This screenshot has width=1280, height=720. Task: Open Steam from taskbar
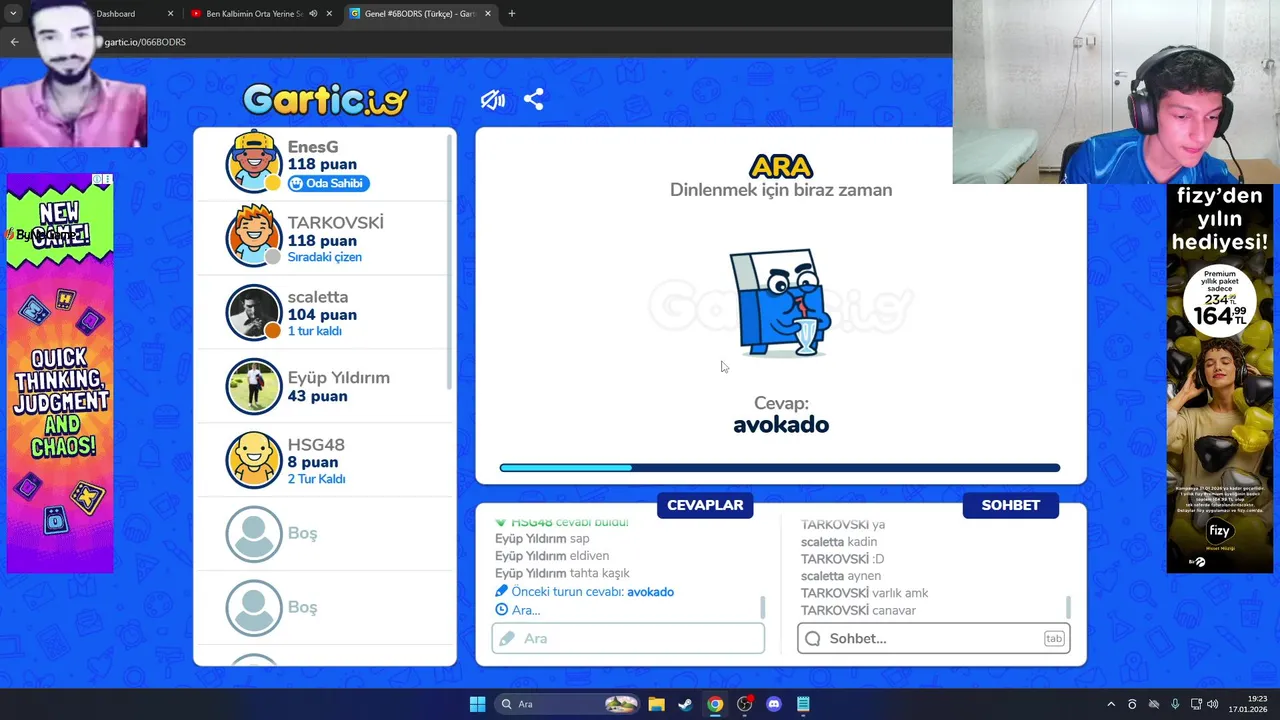pyautogui.click(x=685, y=704)
